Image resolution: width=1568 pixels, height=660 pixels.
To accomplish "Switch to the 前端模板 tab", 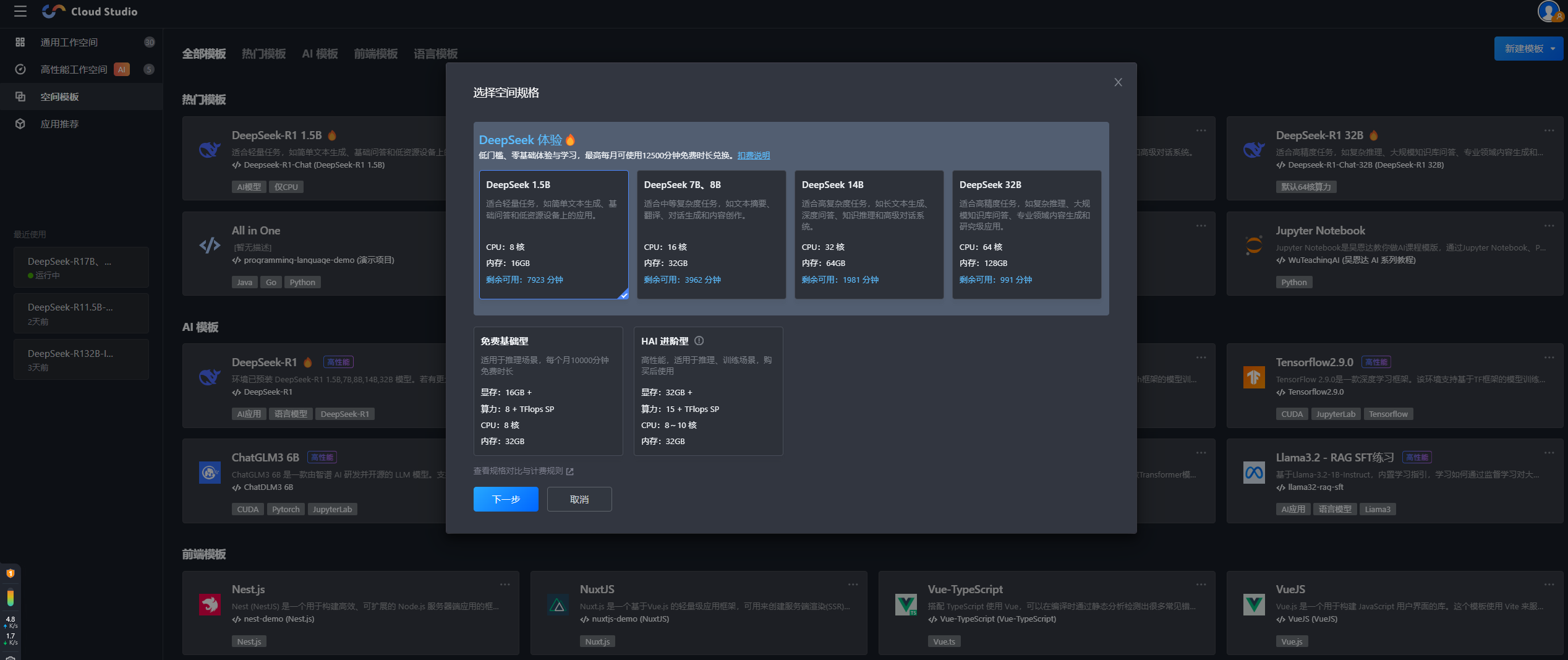I will point(376,54).
